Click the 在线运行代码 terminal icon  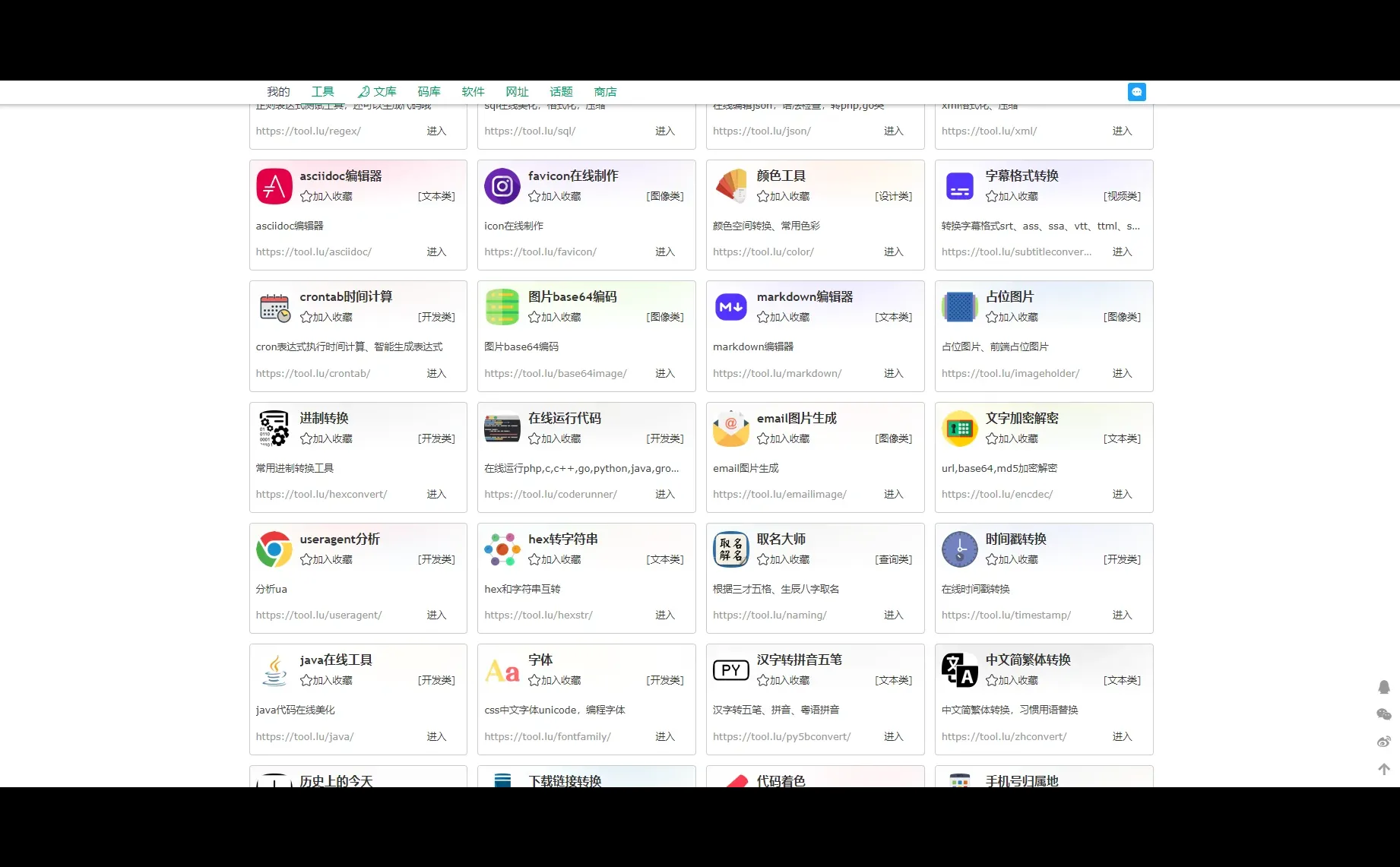[x=502, y=429]
